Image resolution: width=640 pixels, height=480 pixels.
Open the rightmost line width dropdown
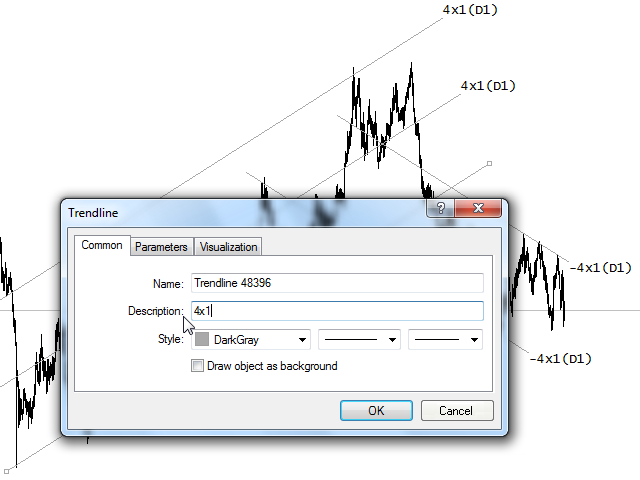click(x=445, y=340)
